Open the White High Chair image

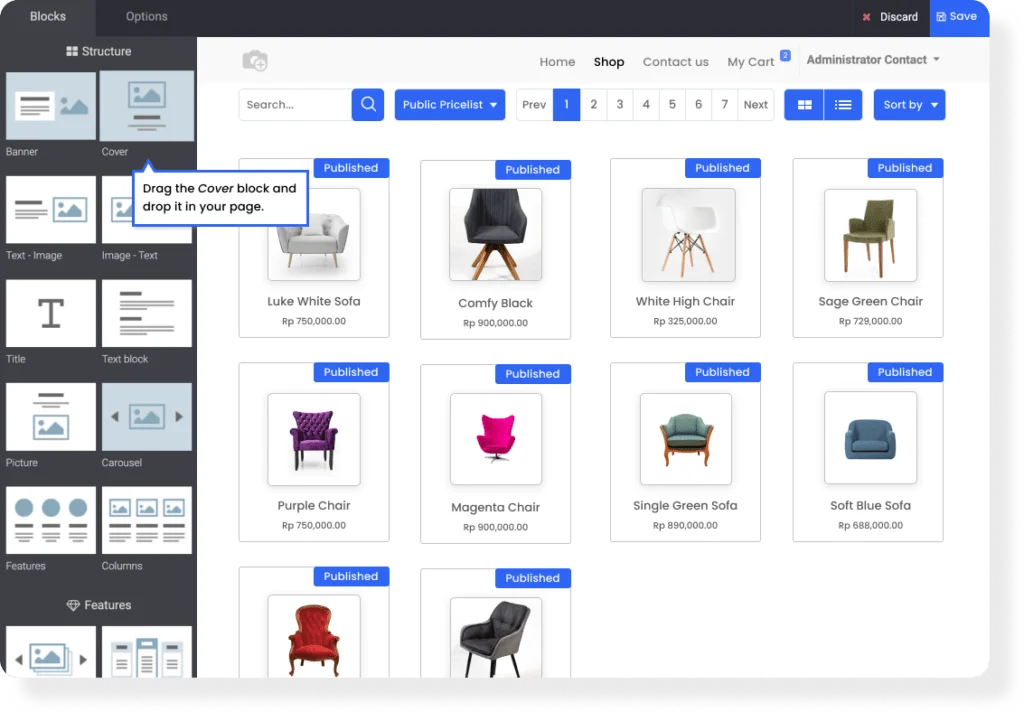(688, 235)
